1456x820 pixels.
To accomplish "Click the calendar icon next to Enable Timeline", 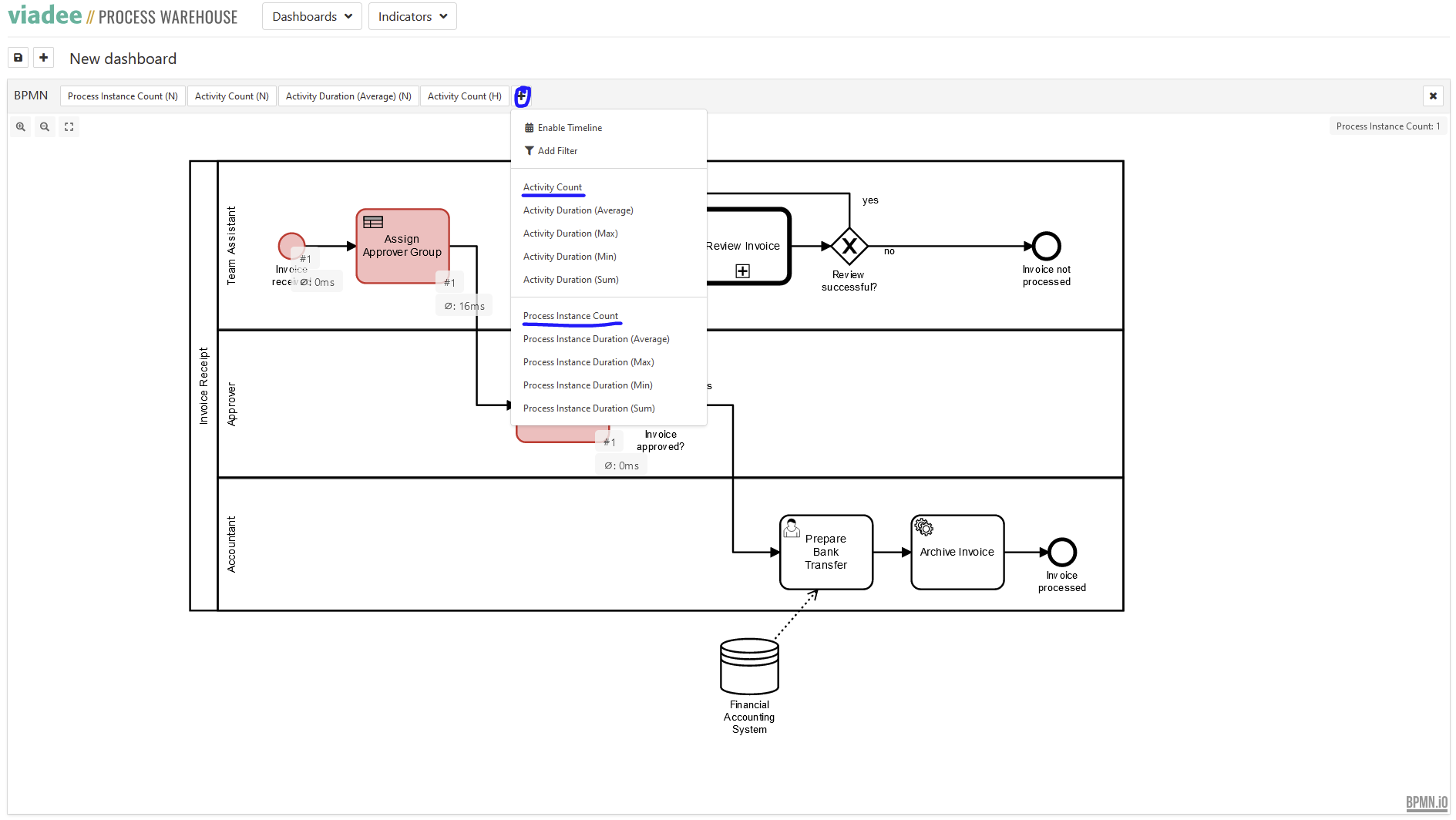I will click(529, 127).
